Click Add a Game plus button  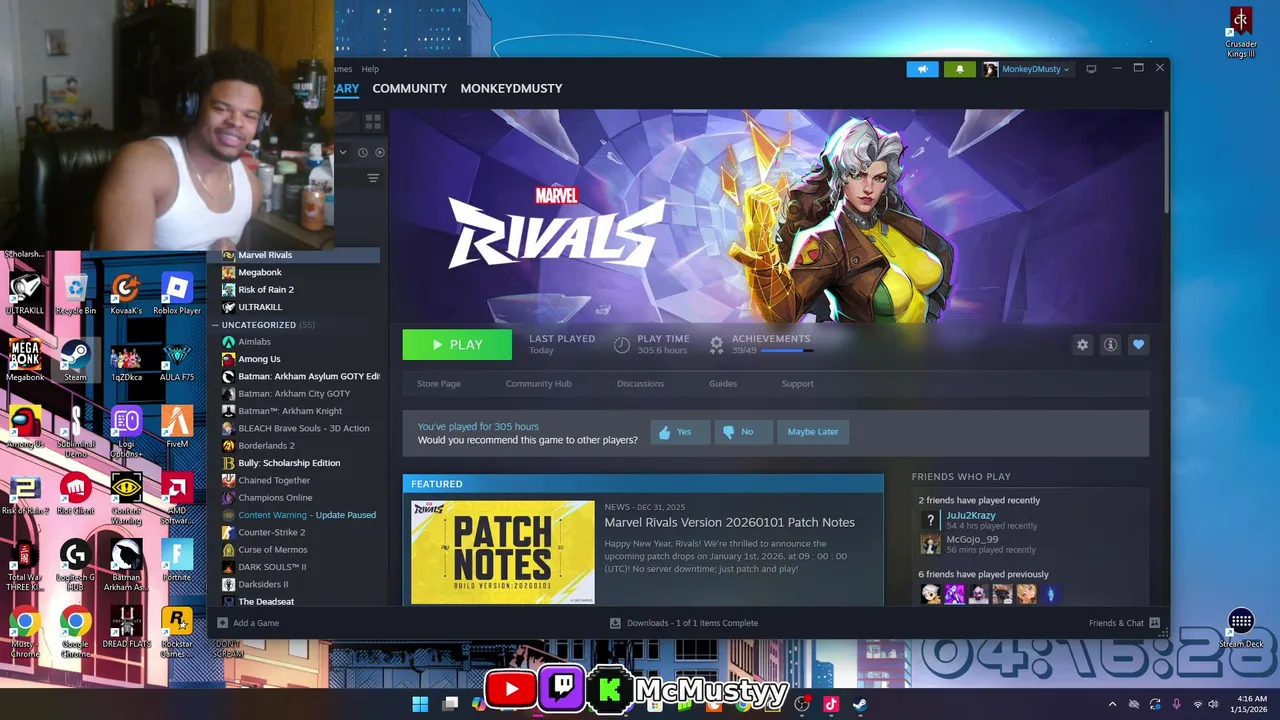point(222,623)
